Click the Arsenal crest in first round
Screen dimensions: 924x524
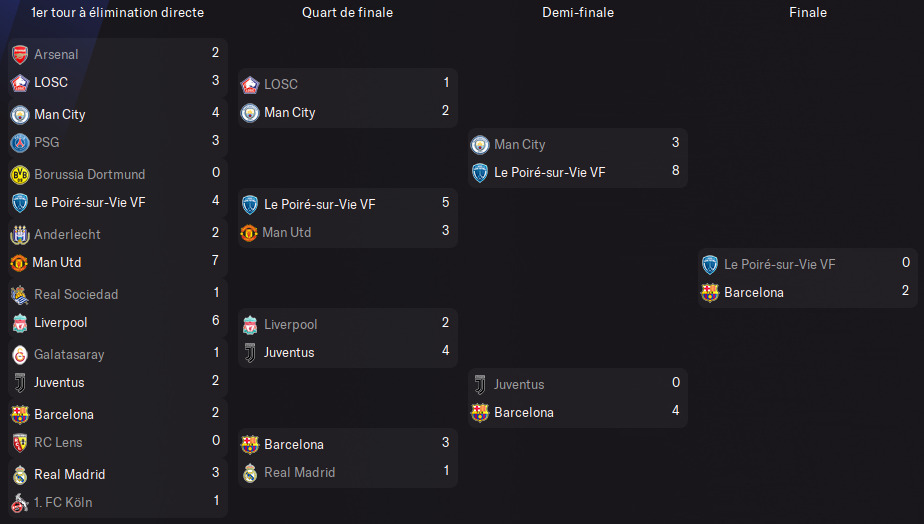coord(20,54)
